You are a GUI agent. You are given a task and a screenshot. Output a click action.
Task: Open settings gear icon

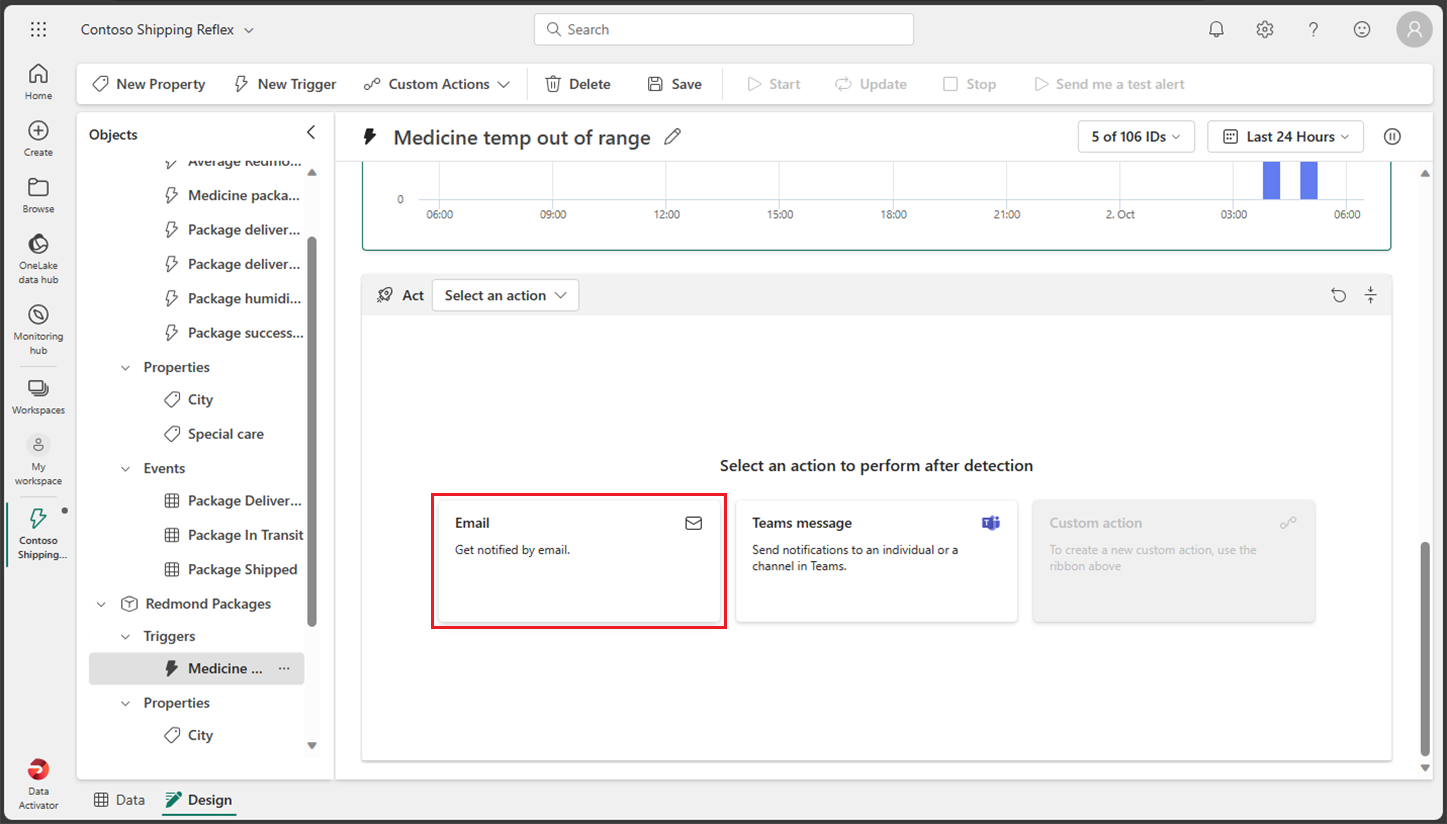pyautogui.click(x=1265, y=29)
